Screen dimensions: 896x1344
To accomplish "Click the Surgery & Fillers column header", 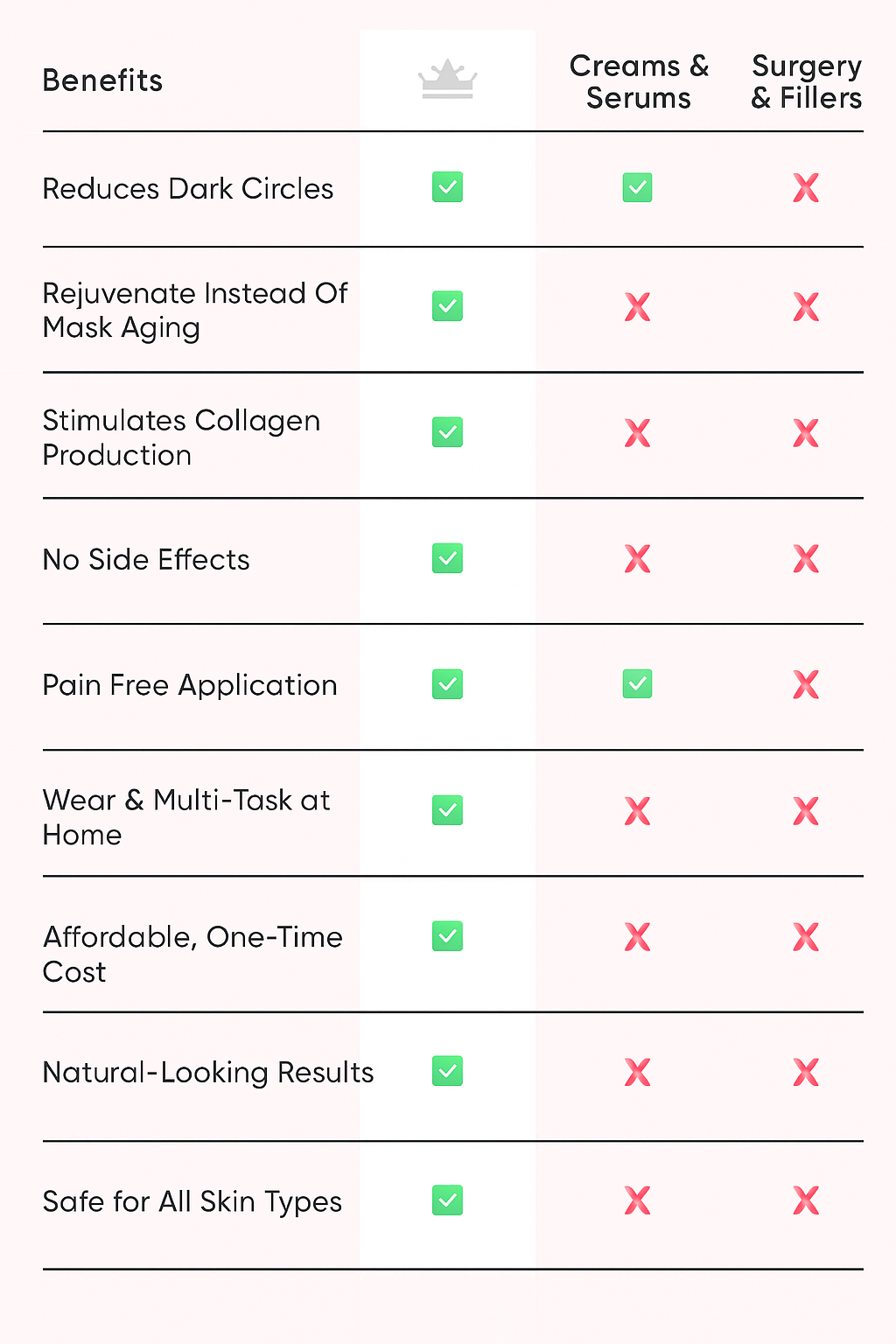I will click(807, 81).
